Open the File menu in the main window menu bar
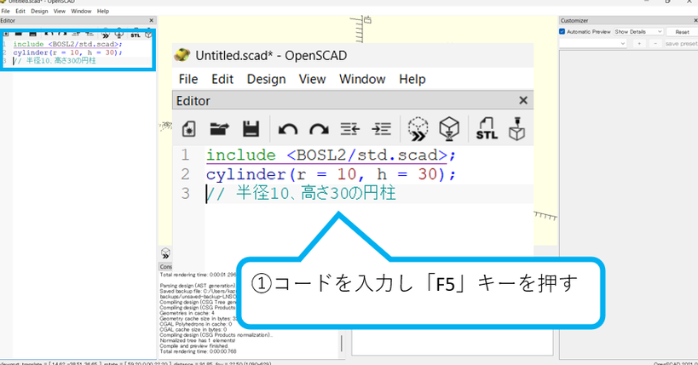 pos(5,11)
